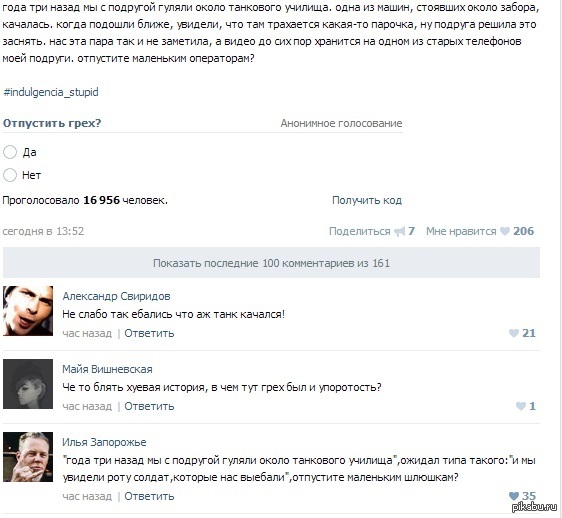Open Майя Вишневская's avatar thumbnail
Screen dimensions: 562x518
[x=28, y=384]
